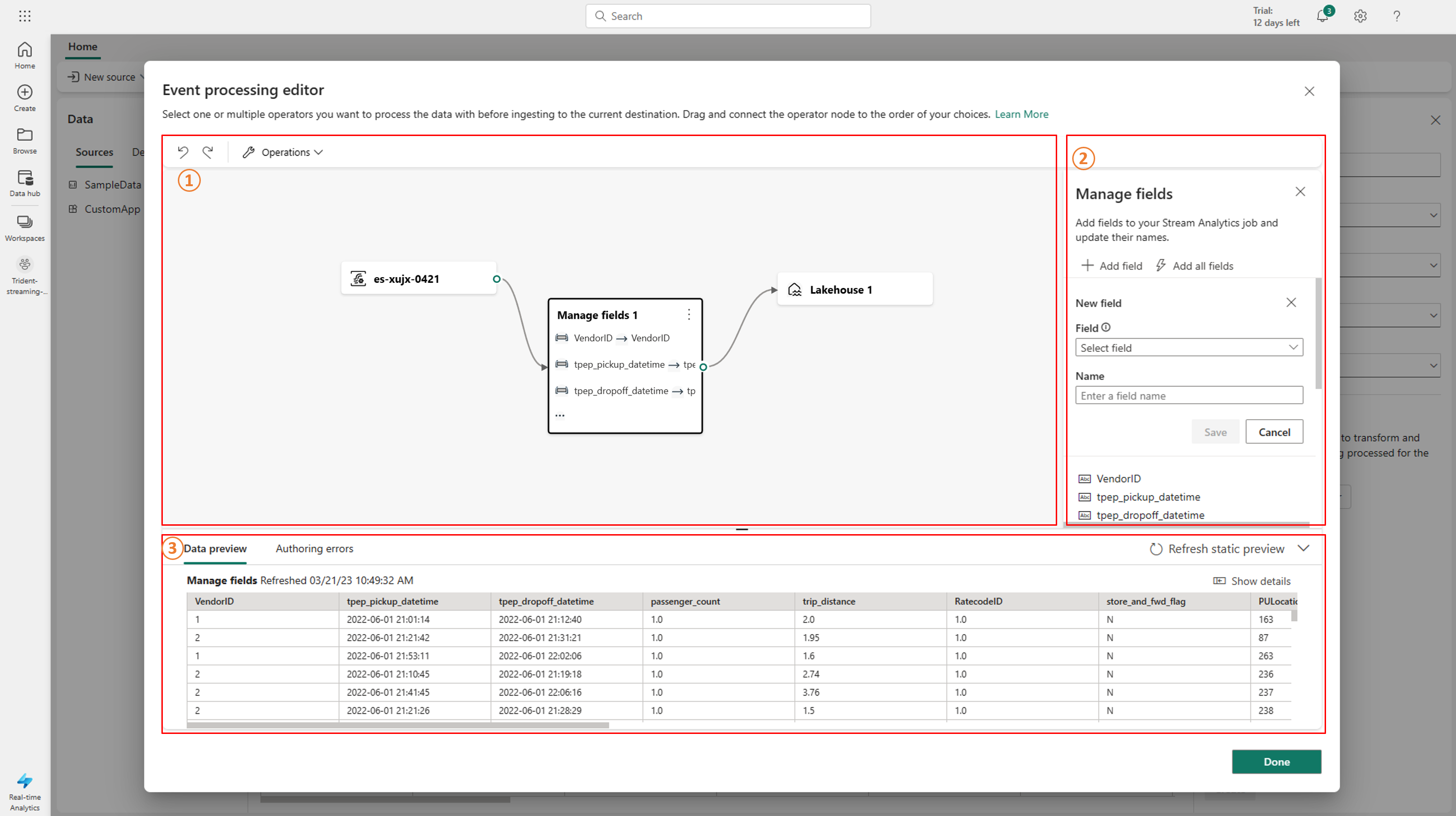Click tpep_dropoff_datetime in fields list
Screen dimensions: 1456x816
pos(1141,515)
